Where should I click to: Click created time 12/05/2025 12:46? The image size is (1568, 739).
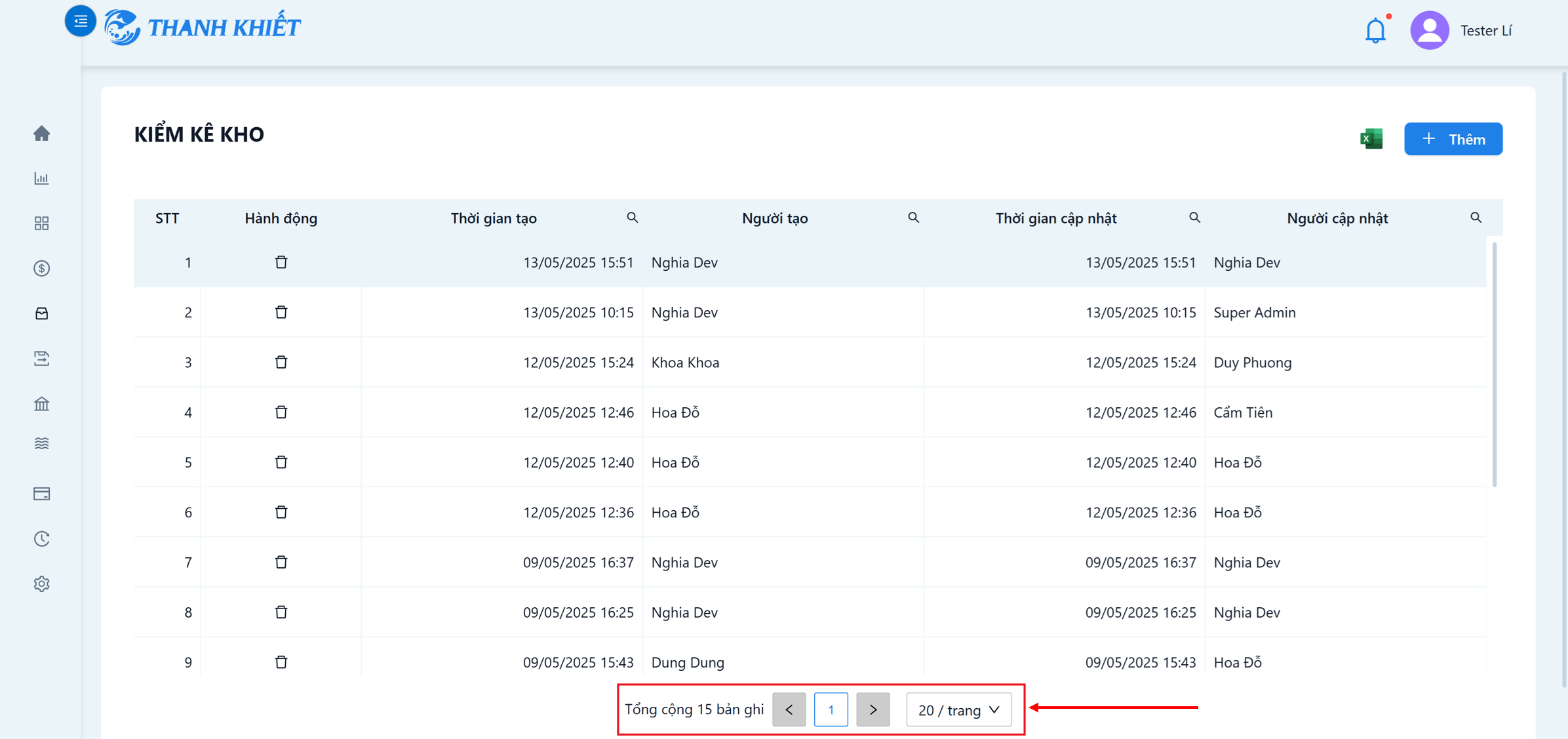[x=578, y=412]
